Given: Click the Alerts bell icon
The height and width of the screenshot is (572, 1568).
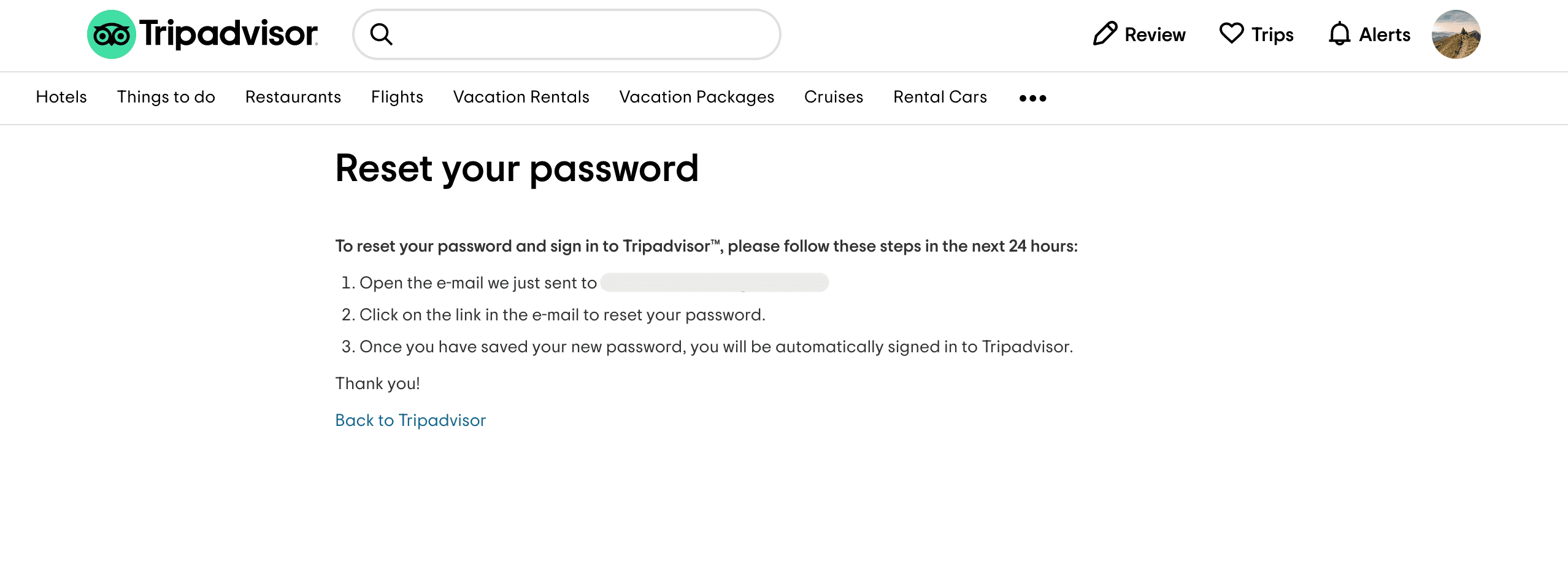Looking at the screenshot, I should pyautogui.click(x=1339, y=34).
